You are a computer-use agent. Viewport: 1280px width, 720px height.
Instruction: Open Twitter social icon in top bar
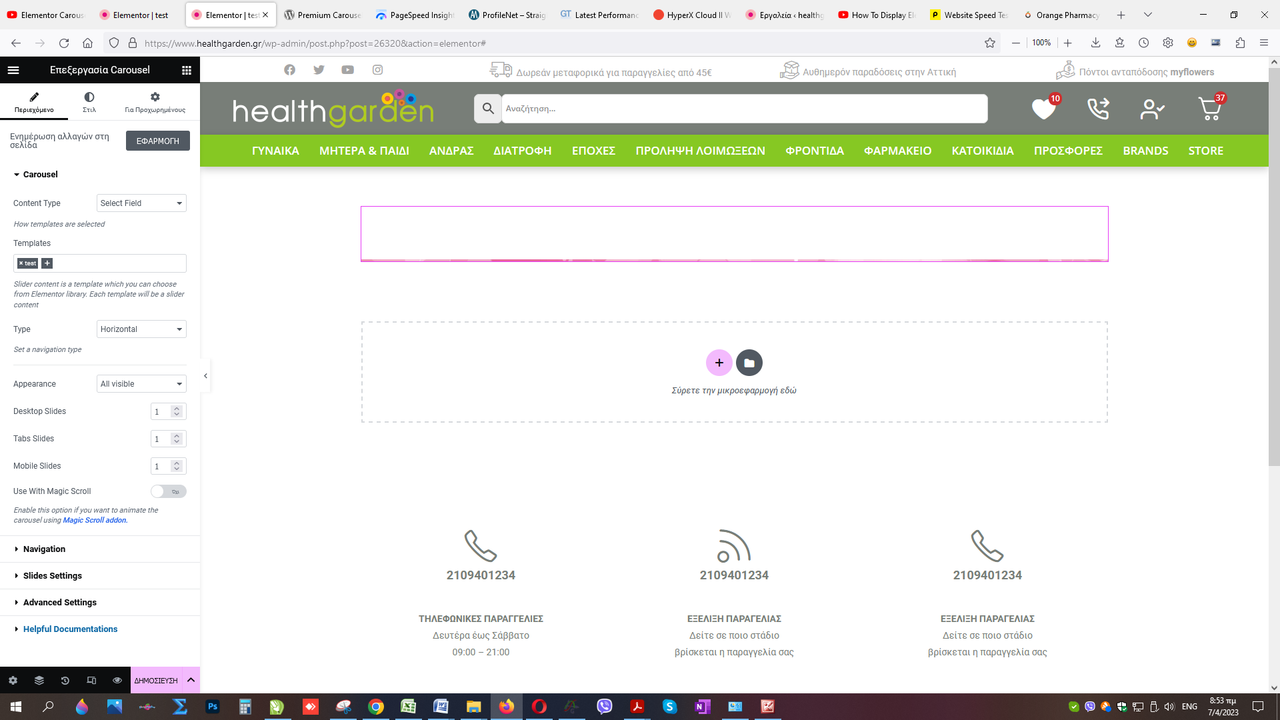[319, 70]
